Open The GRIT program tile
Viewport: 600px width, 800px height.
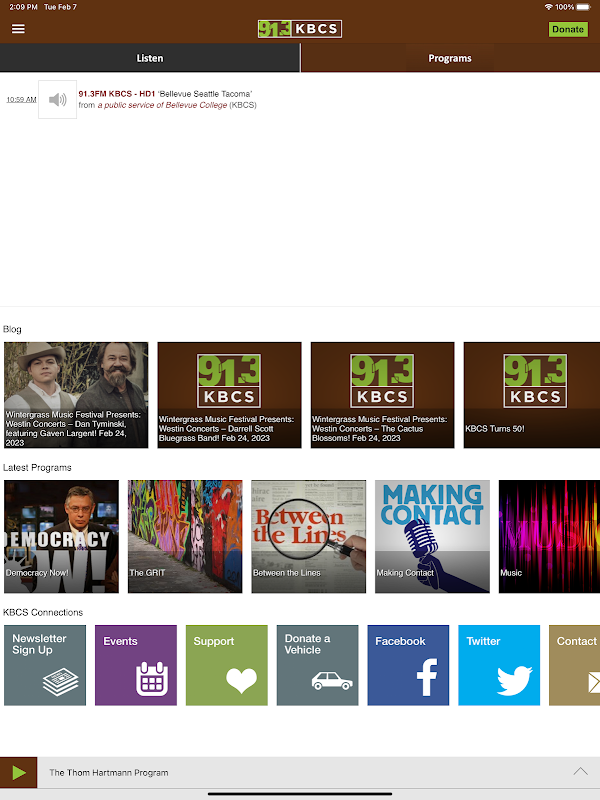(185, 536)
